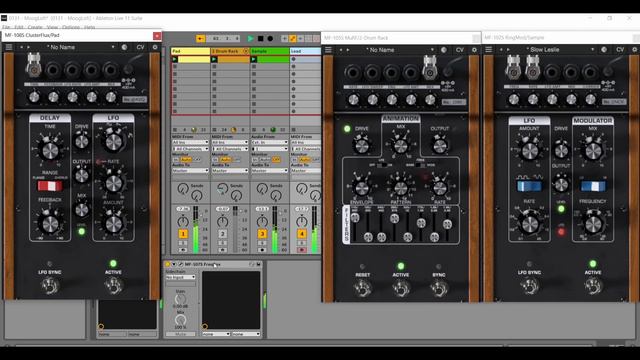Click the Sync footswitch in MuRF plugin
This screenshot has width=640, height=360.
(439, 288)
